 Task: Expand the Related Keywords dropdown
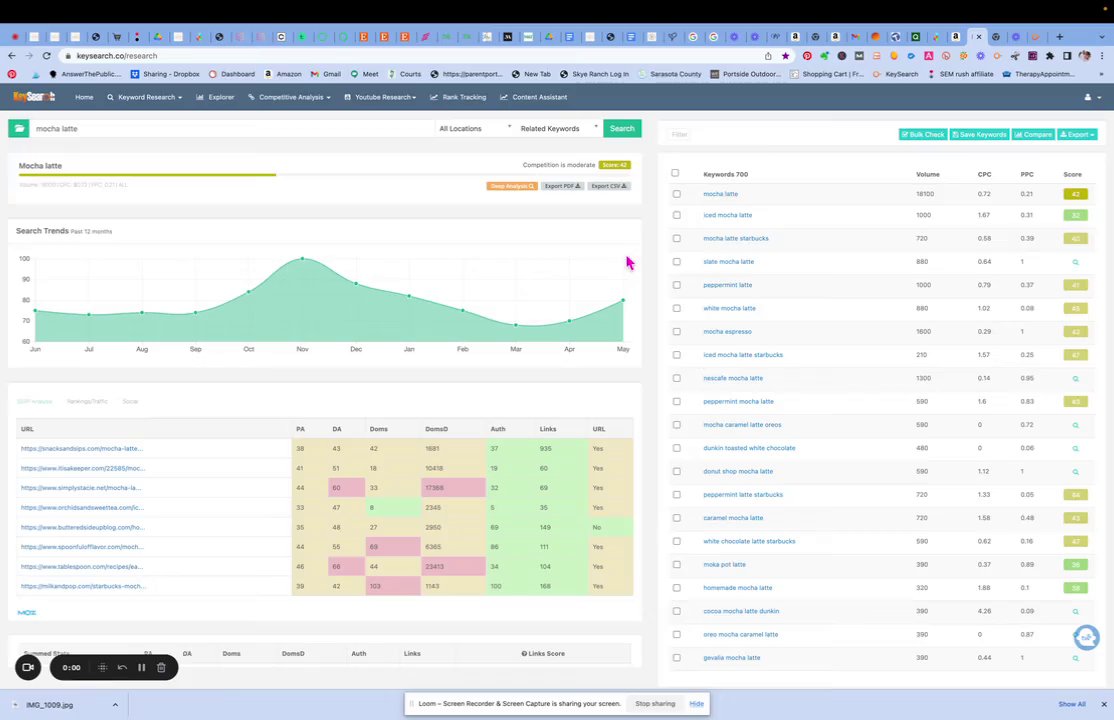(559, 129)
